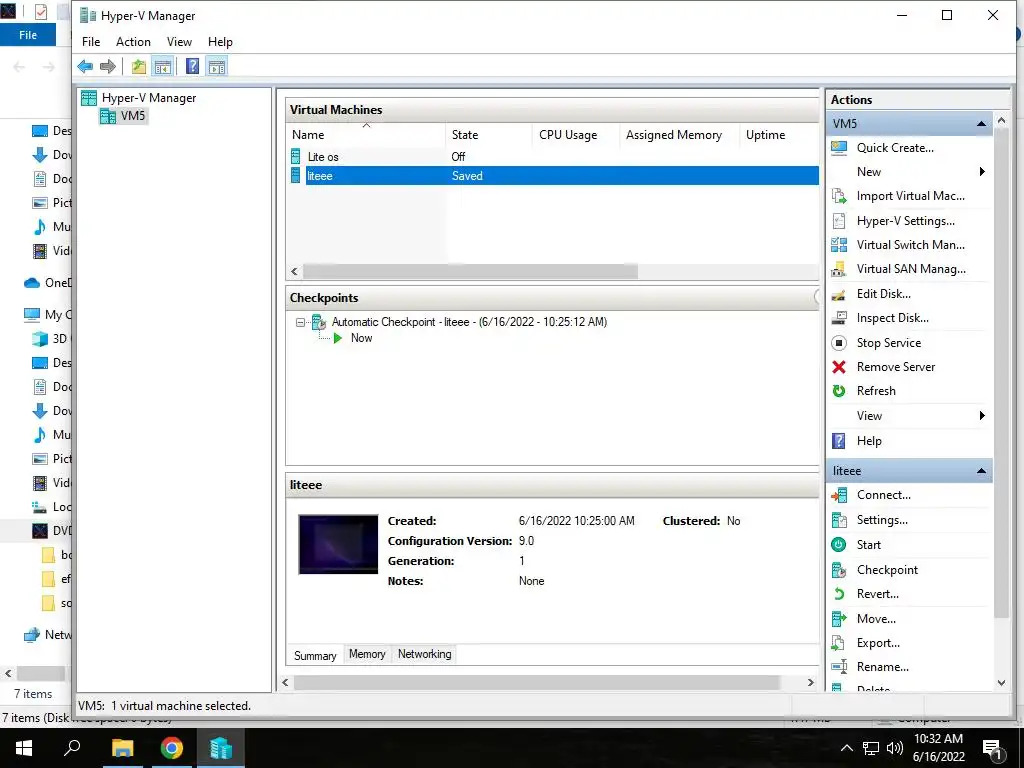
Task: Click the Virtual Switch Manager icon
Action: click(839, 245)
